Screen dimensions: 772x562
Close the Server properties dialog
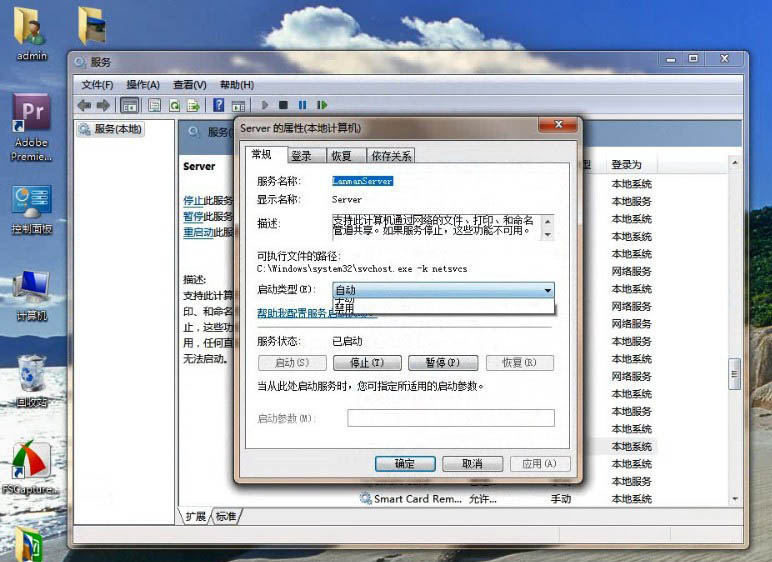[558, 125]
